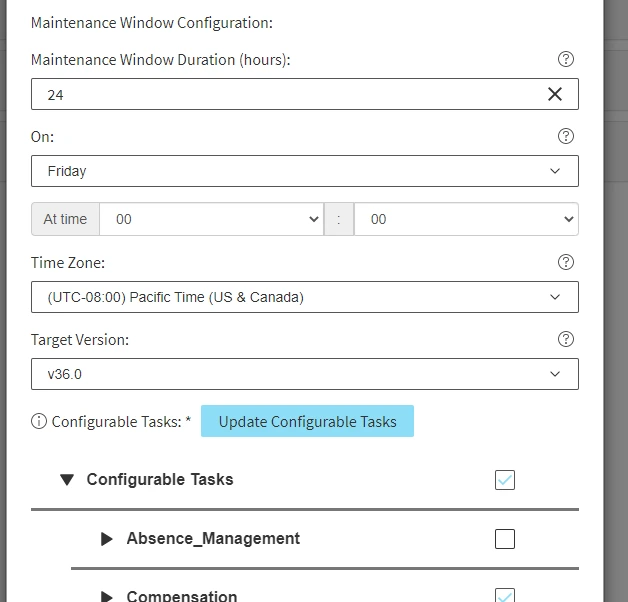Clear the duration field with X
The width and height of the screenshot is (628, 602).
coord(555,95)
